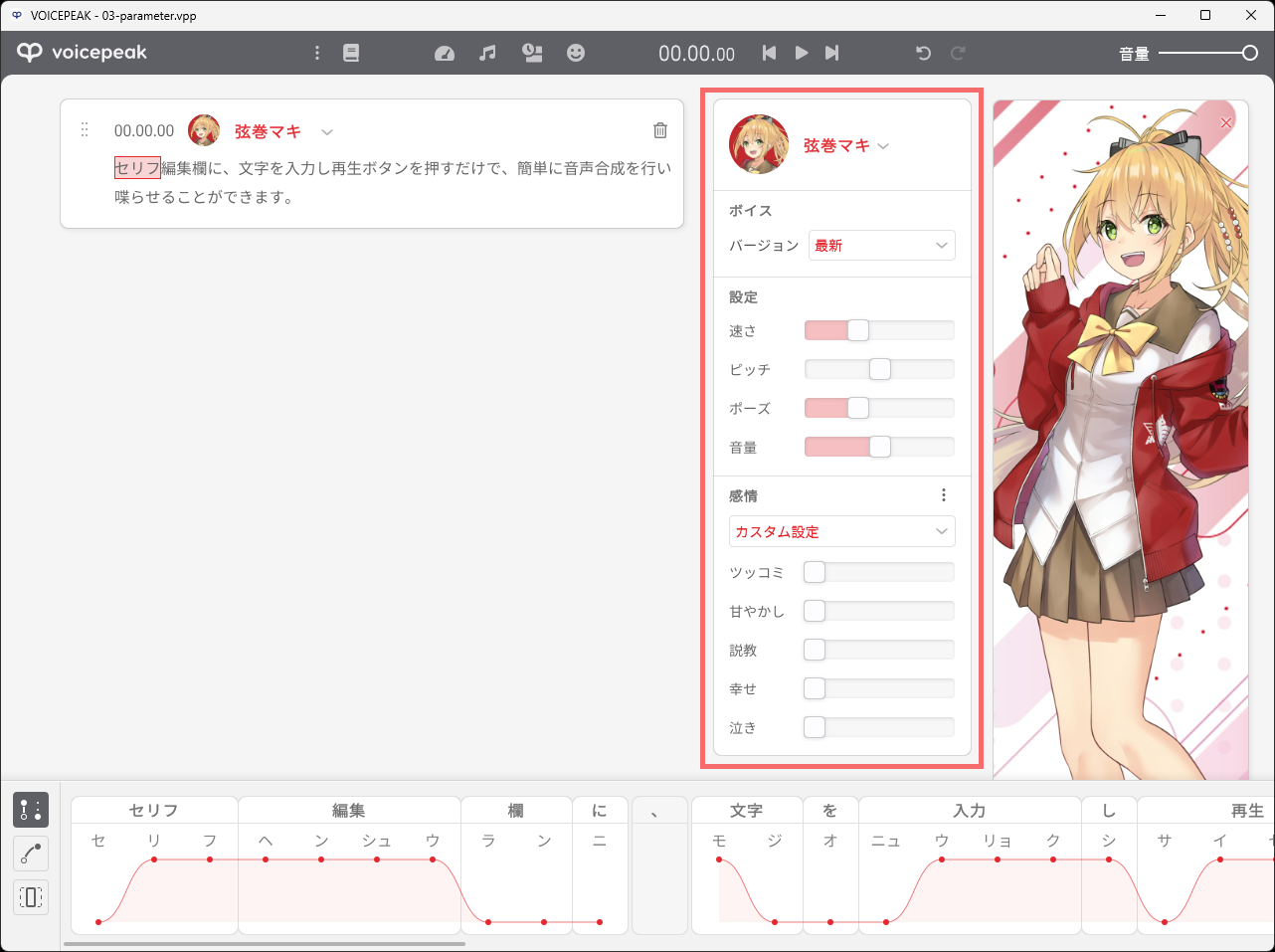The height and width of the screenshot is (952, 1275).
Task: Click the narrator/character panel icon
Action: [532, 53]
